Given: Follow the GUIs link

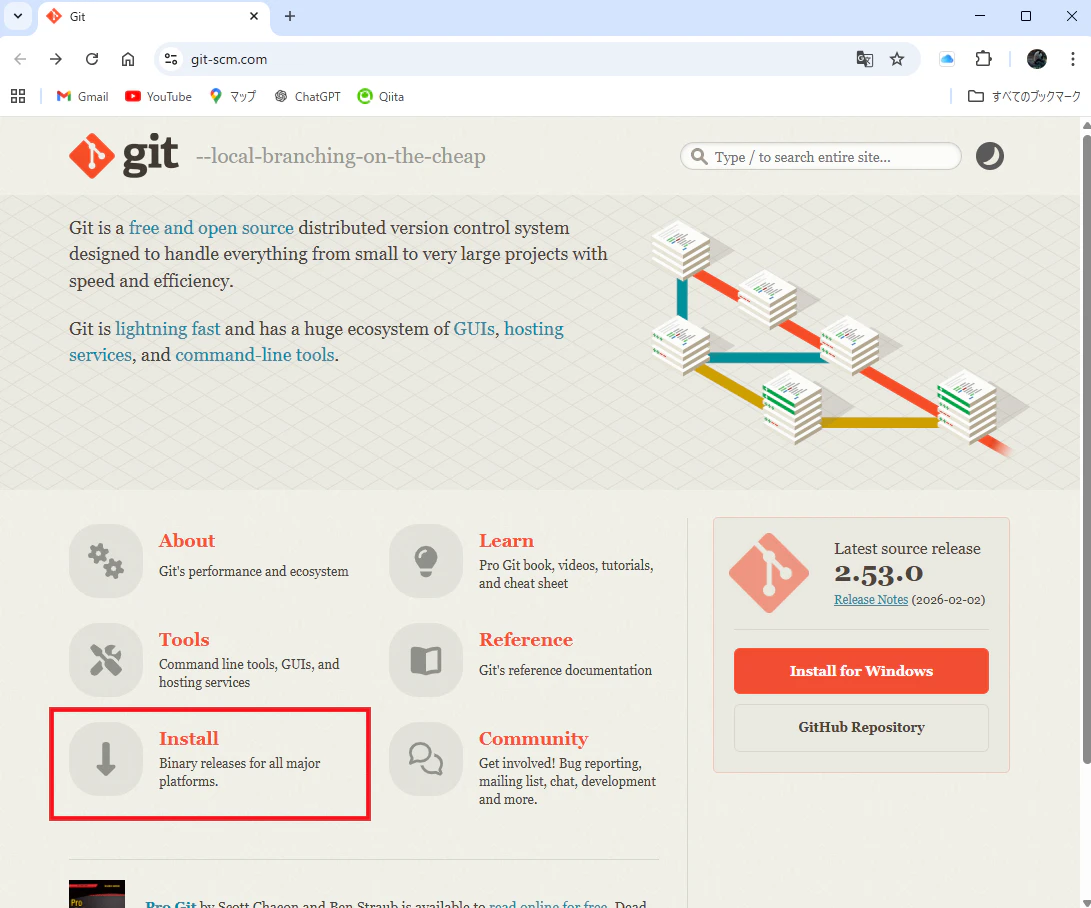Looking at the screenshot, I should click(x=474, y=328).
